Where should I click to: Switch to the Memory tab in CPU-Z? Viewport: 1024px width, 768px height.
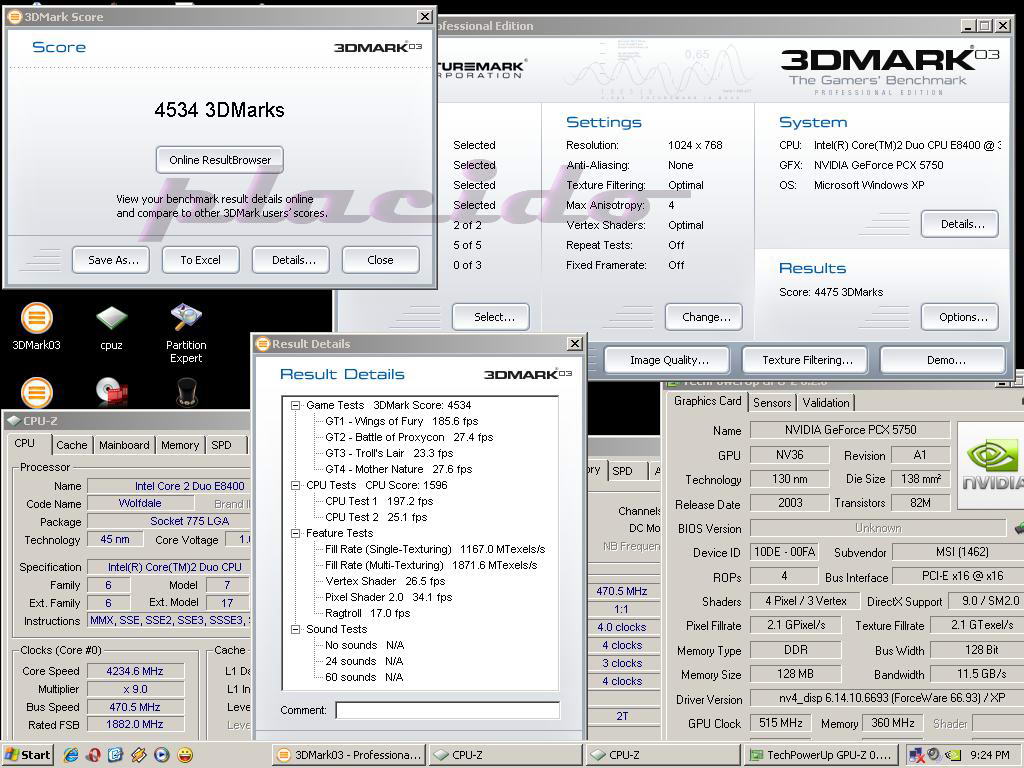(180, 445)
